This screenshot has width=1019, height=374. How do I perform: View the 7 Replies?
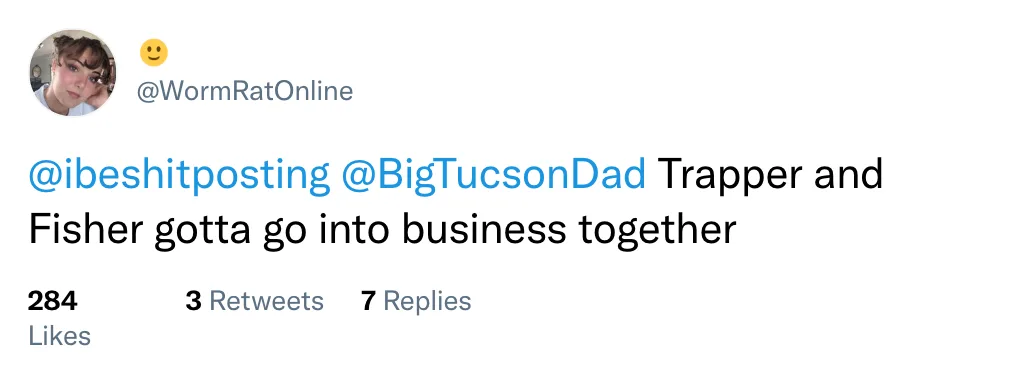(x=417, y=301)
